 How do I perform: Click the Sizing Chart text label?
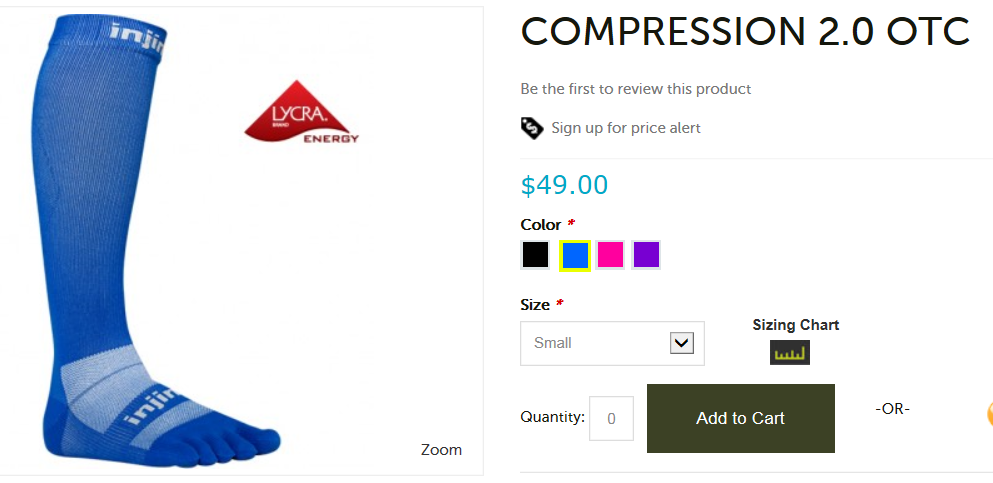[x=795, y=325]
